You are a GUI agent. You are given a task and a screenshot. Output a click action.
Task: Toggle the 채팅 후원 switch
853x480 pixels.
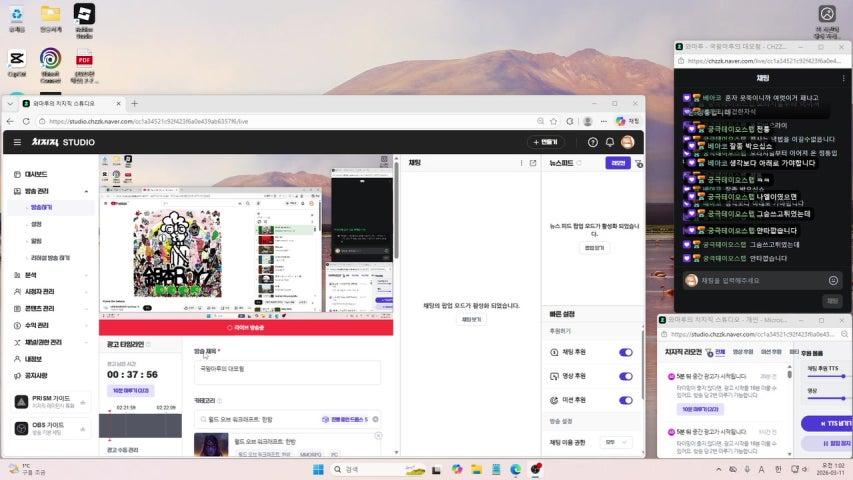coord(626,352)
